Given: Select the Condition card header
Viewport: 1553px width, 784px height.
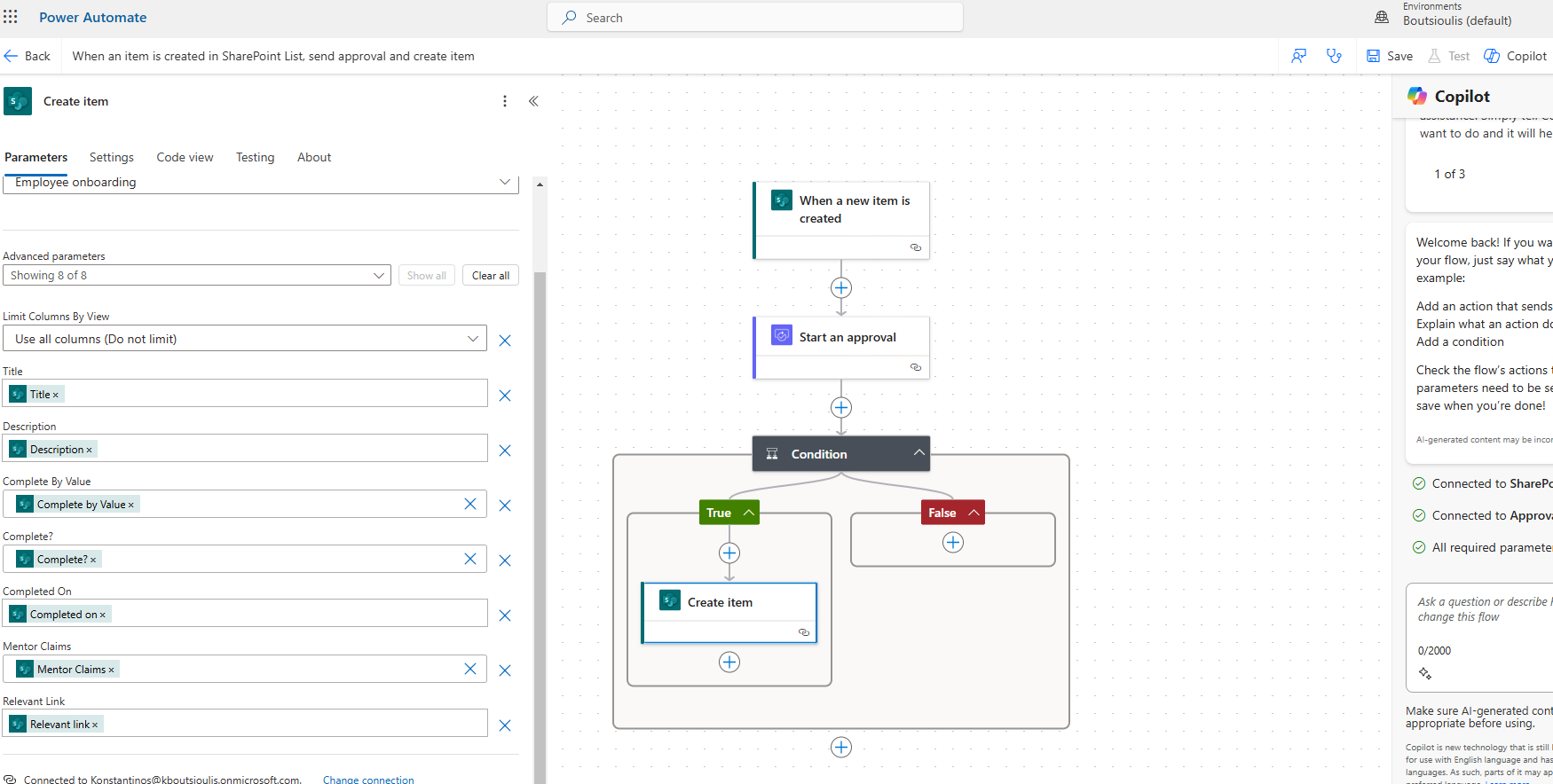Looking at the screenshot, I should [x=841, y=453].
